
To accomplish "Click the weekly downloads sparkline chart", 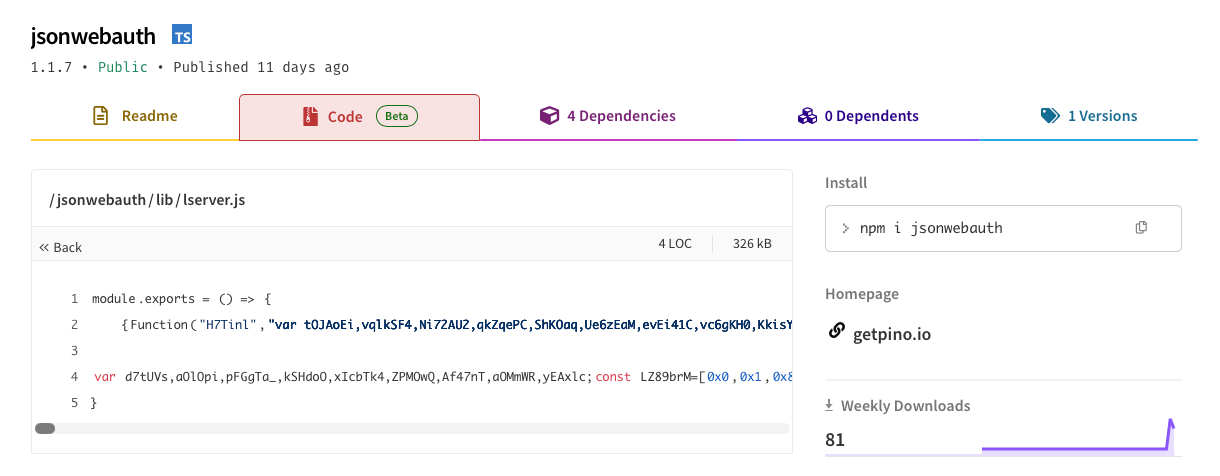I will pos(1078,437).
